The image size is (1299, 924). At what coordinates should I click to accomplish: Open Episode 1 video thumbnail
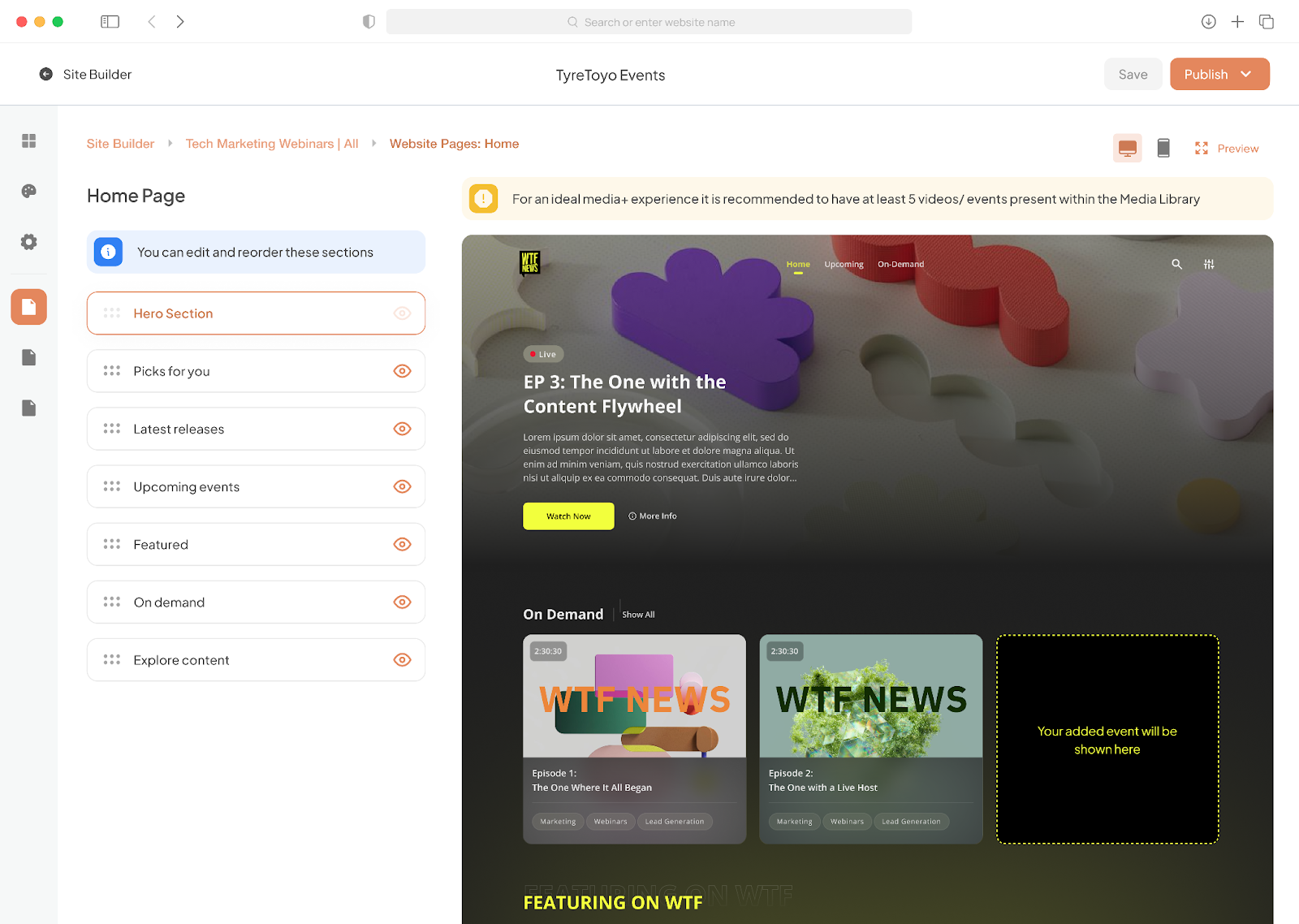(634, 696)
